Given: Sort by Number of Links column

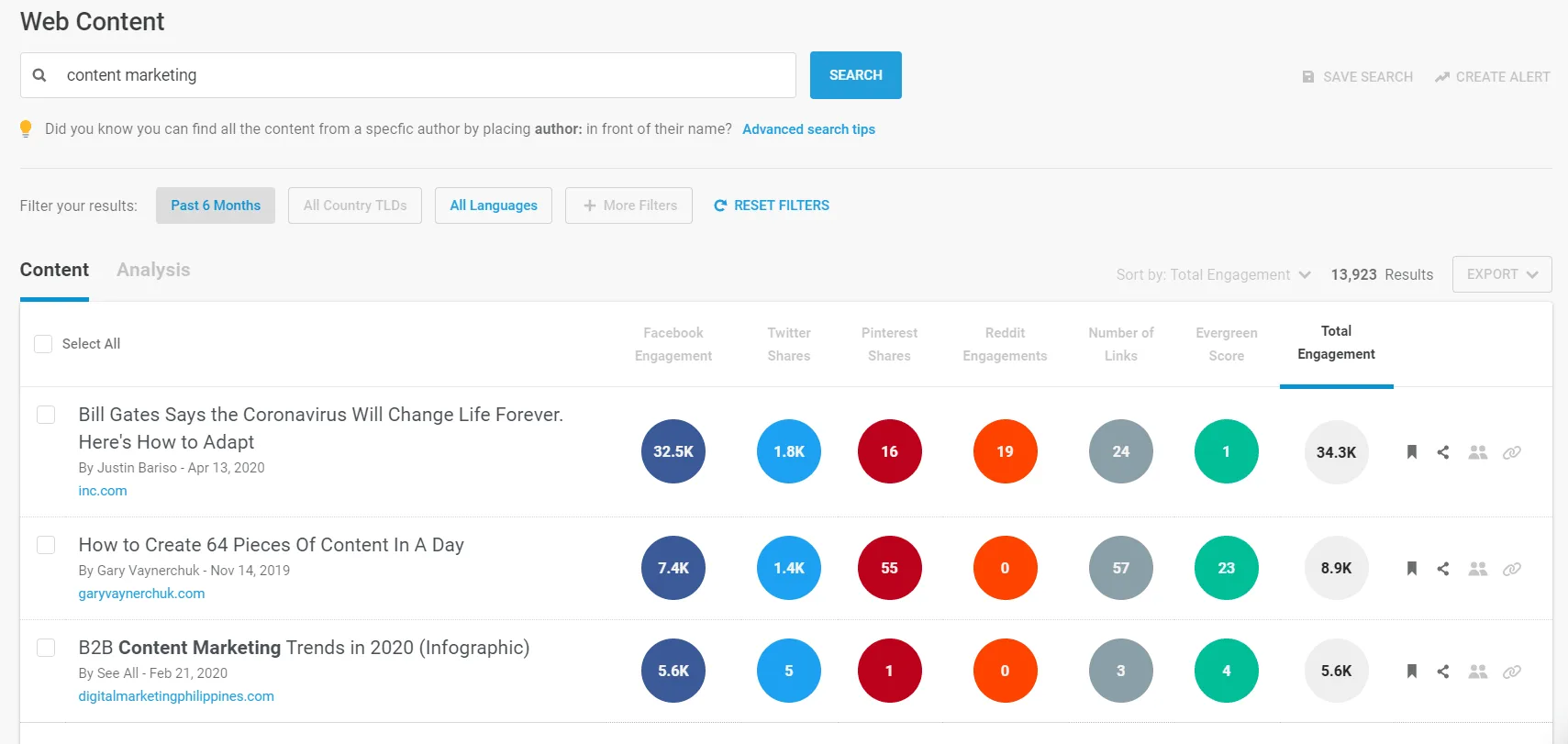Looking at the screenshot, I should [x=1121, y=344].
